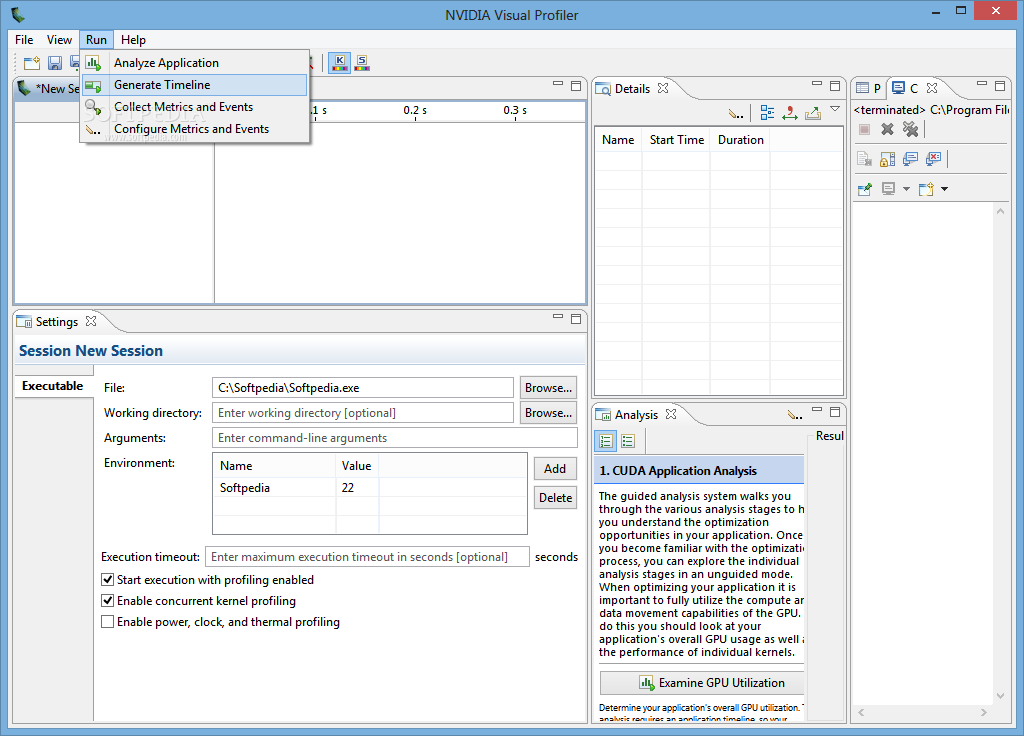The height and width of the screenshot is (736, 1024).
Task: Click Browse next to Working directory
Action: coord(549,413)
